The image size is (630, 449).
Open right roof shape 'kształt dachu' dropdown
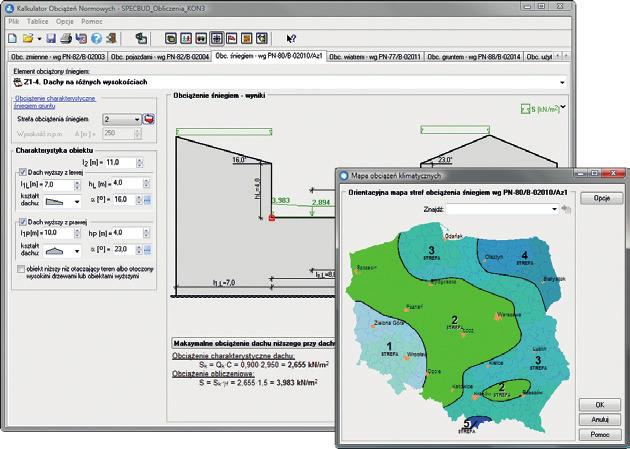pos(77,251)
